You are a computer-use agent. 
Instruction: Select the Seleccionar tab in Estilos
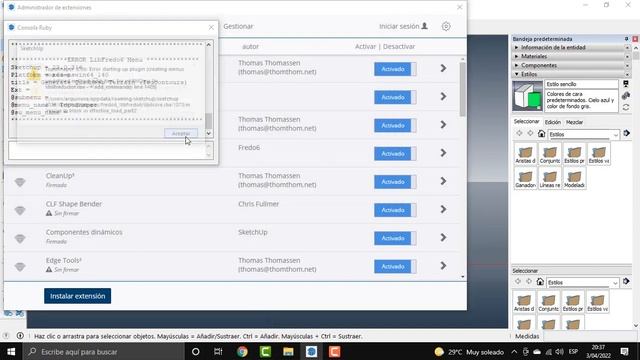(x=526, y=122)
